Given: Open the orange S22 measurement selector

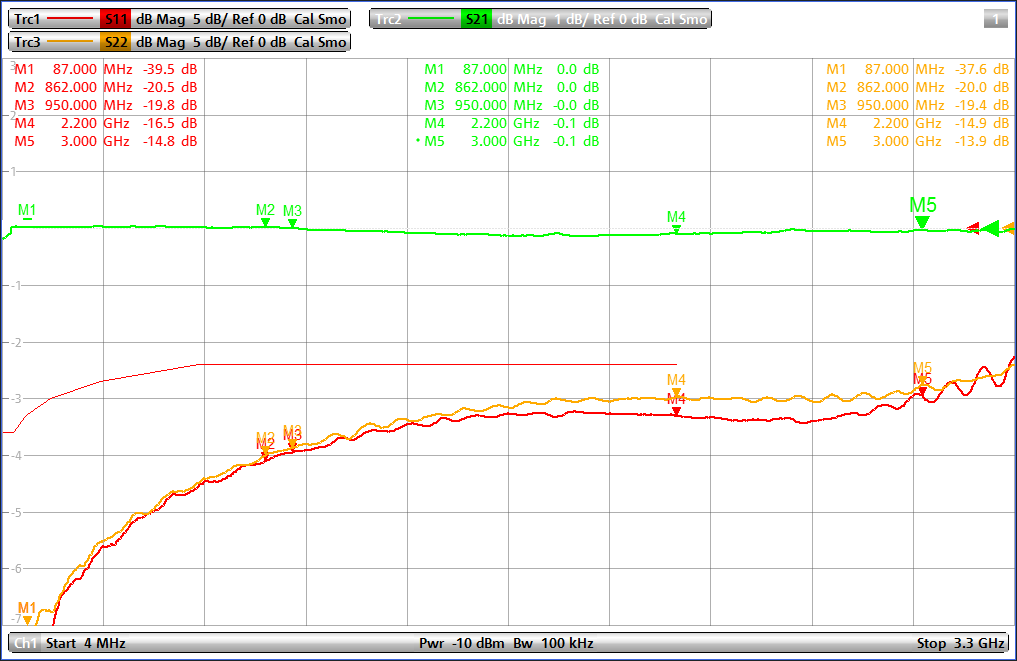Looking at the screenshot, I should pos(115,42).
